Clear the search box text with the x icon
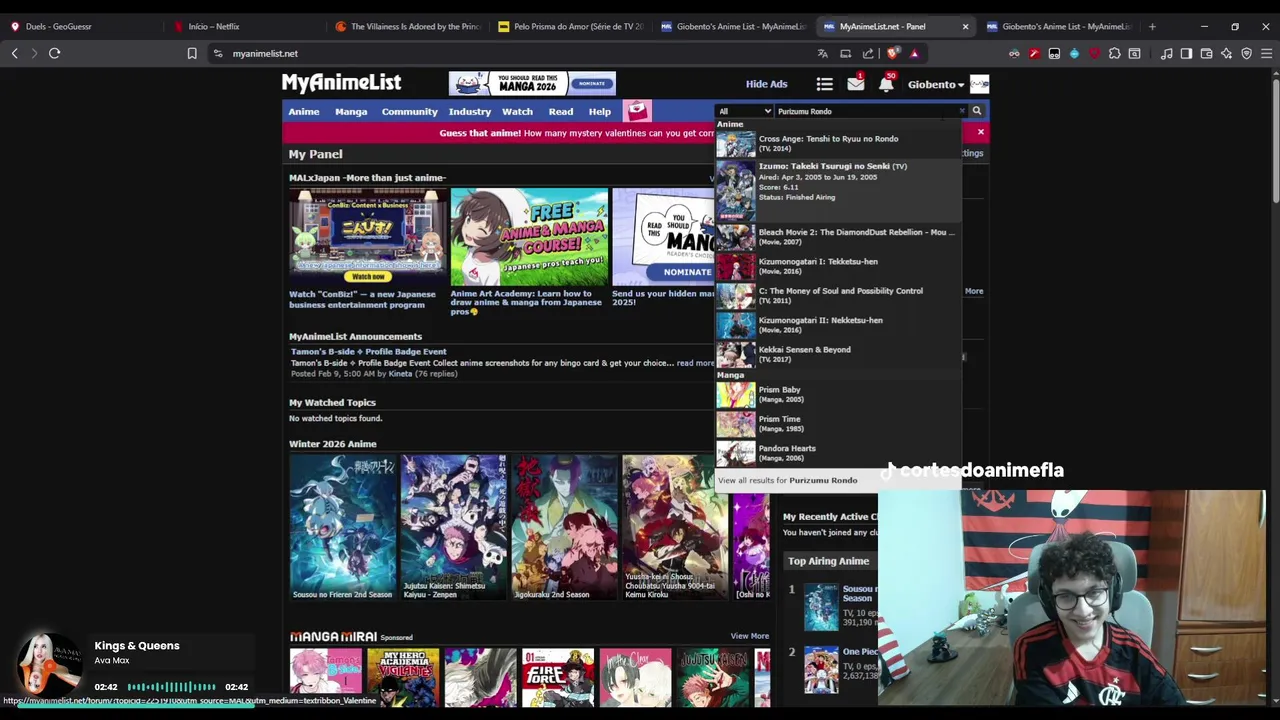 (962, 111)
